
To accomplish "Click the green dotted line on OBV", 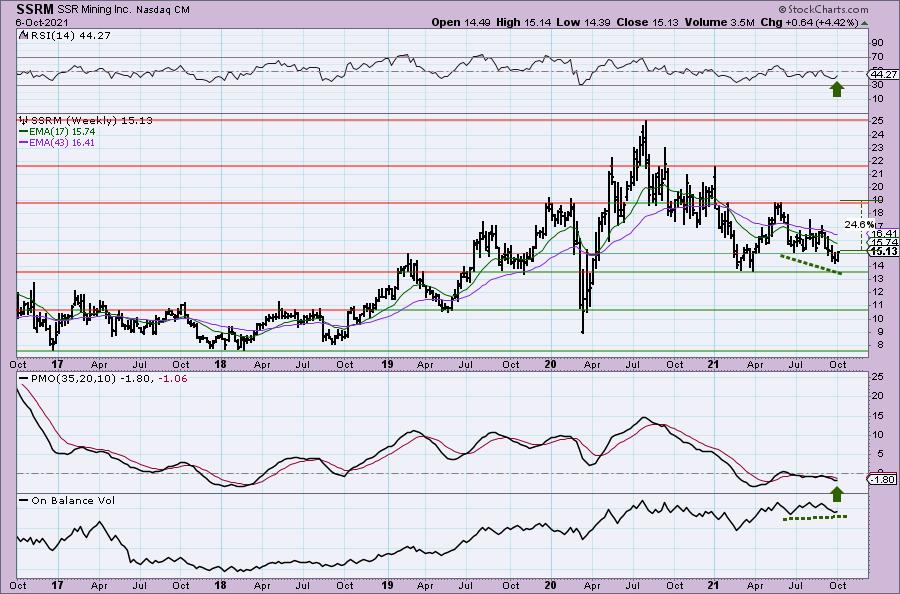I will [x=814, y=517].
